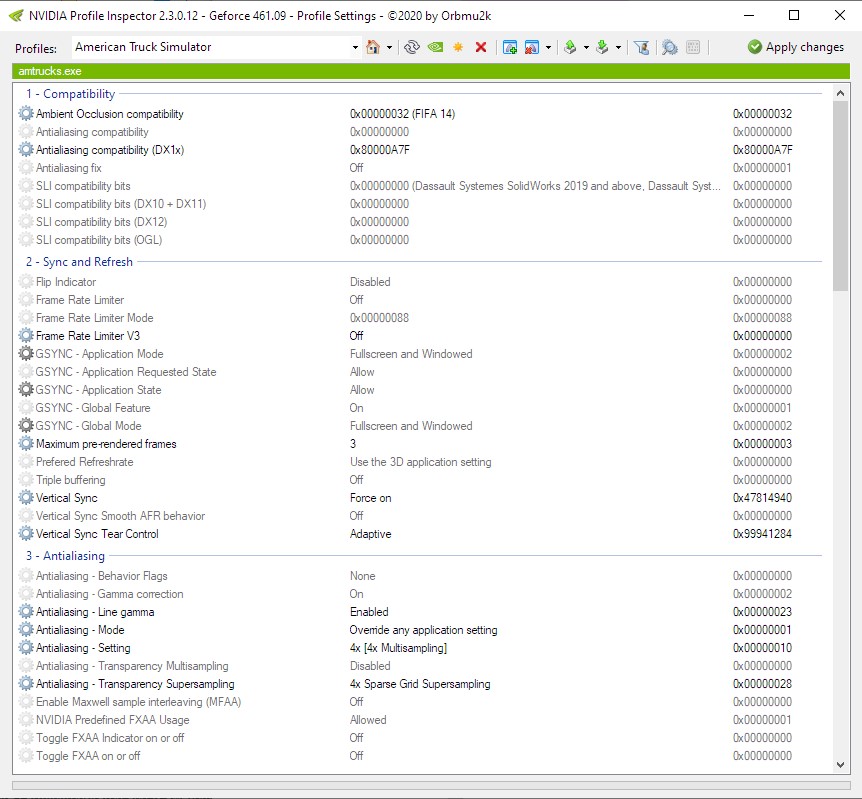Click the refresh profile settings icon

click(x=412, y=47)
